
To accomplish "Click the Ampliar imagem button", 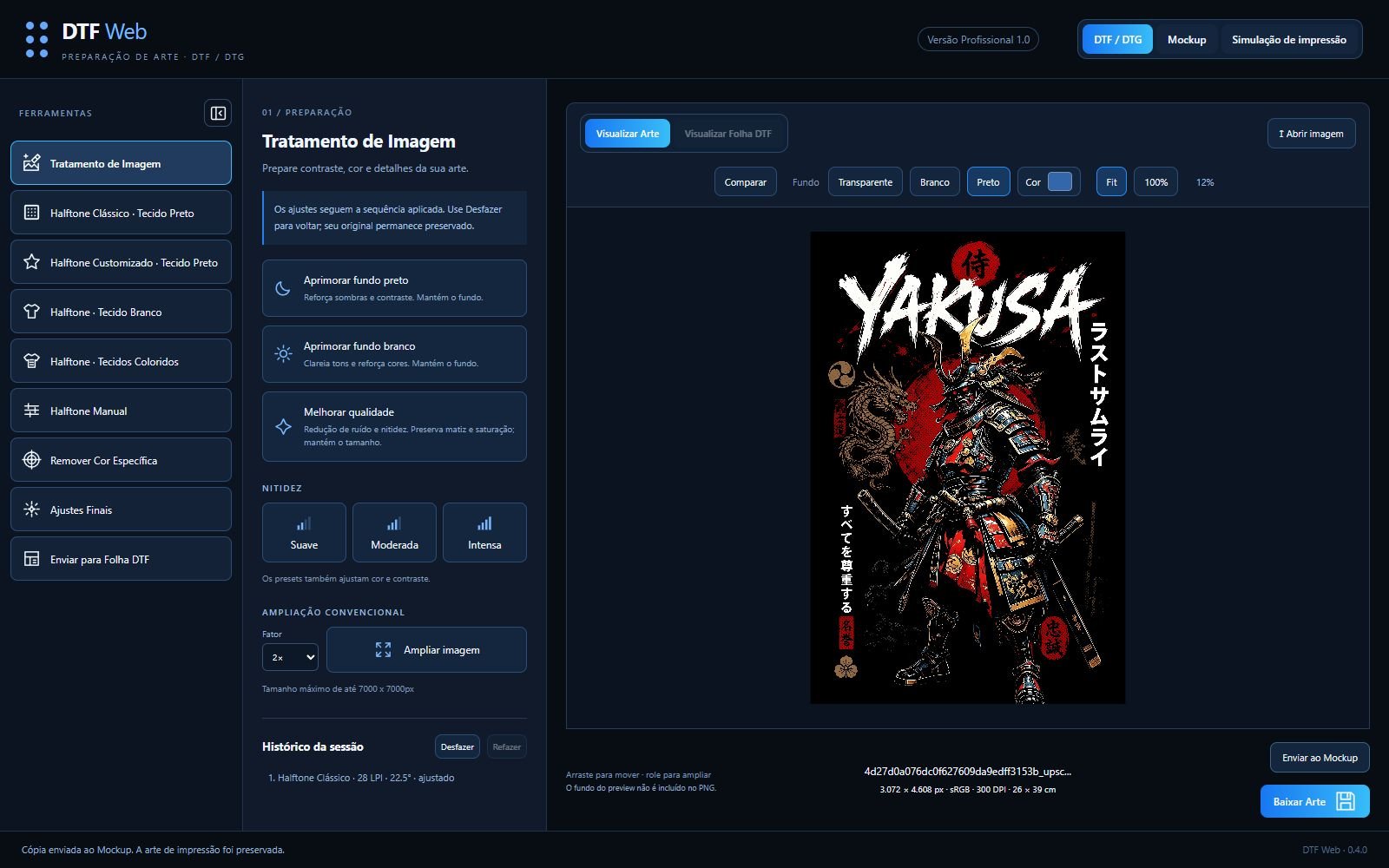I will coord(426,649).
